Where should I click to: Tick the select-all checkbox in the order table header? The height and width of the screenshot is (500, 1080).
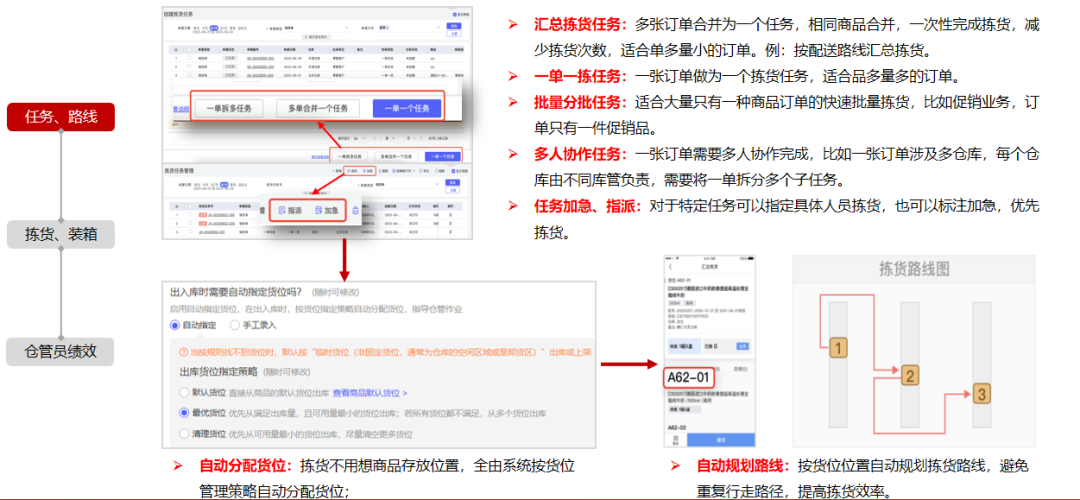pos(189,50)
